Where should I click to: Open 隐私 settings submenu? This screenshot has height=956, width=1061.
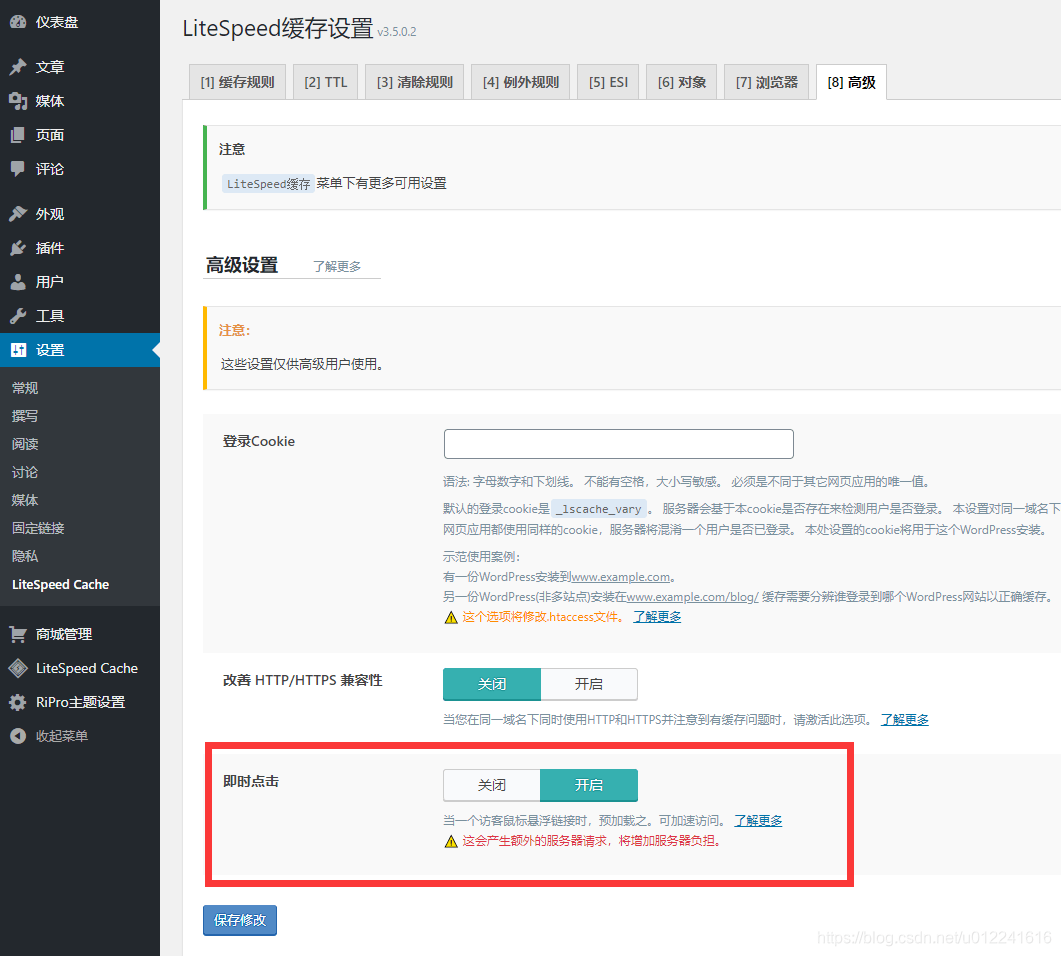(x=25, y=556)
